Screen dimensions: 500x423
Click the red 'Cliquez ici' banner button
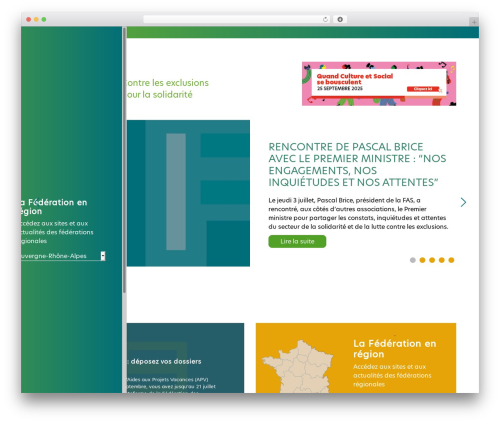[423, 89]
